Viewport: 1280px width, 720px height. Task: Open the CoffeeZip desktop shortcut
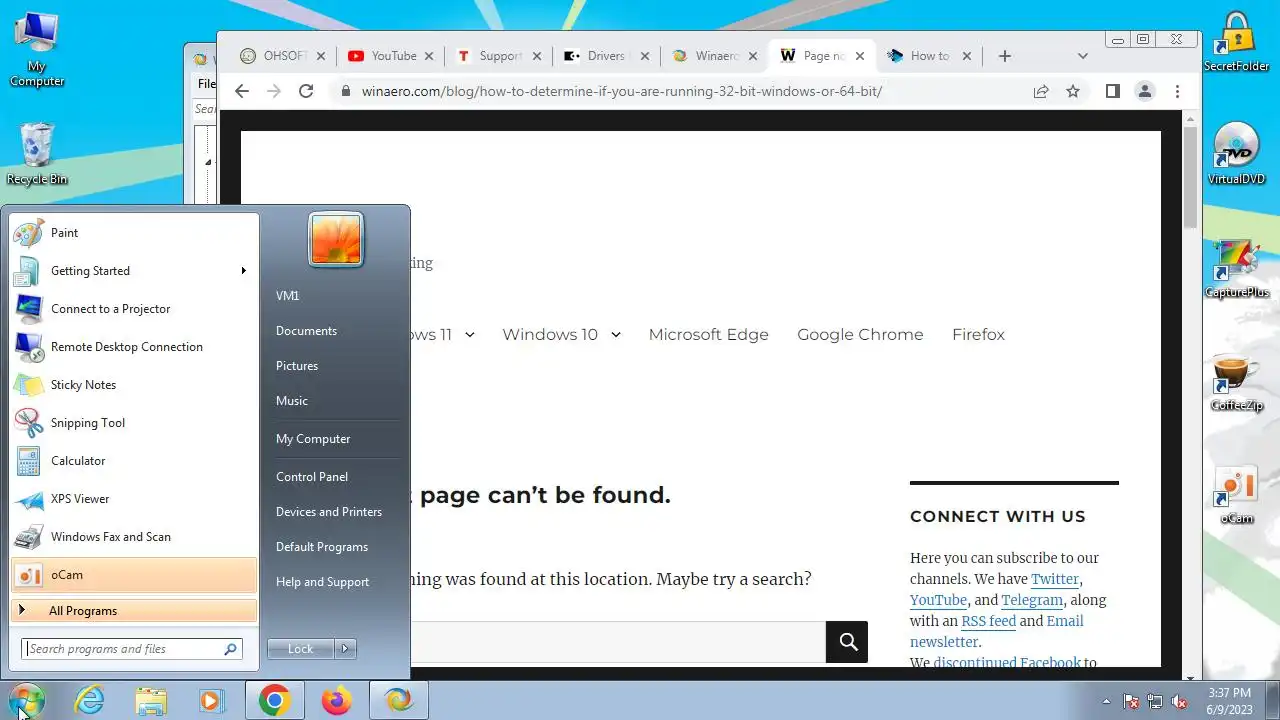[x=1237, y=382]
